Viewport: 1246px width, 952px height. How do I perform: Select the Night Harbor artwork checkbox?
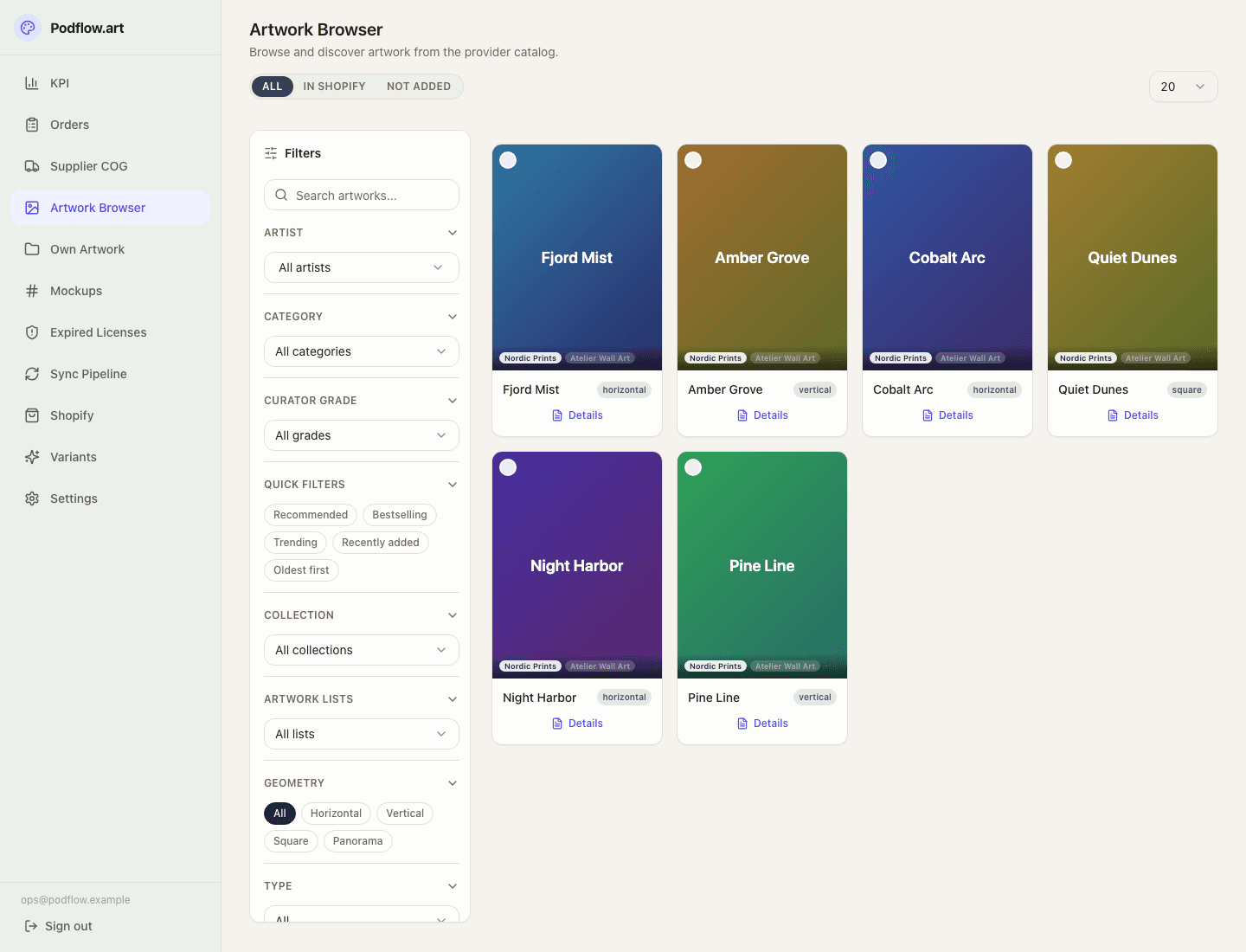[x=508, y=467]
